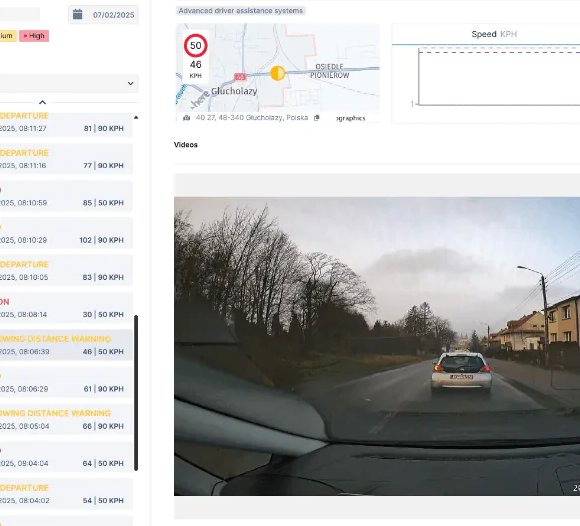Viewport: 580px width, 526px height.
Task: Toggle the High severity filter tag
Action: 34,36
